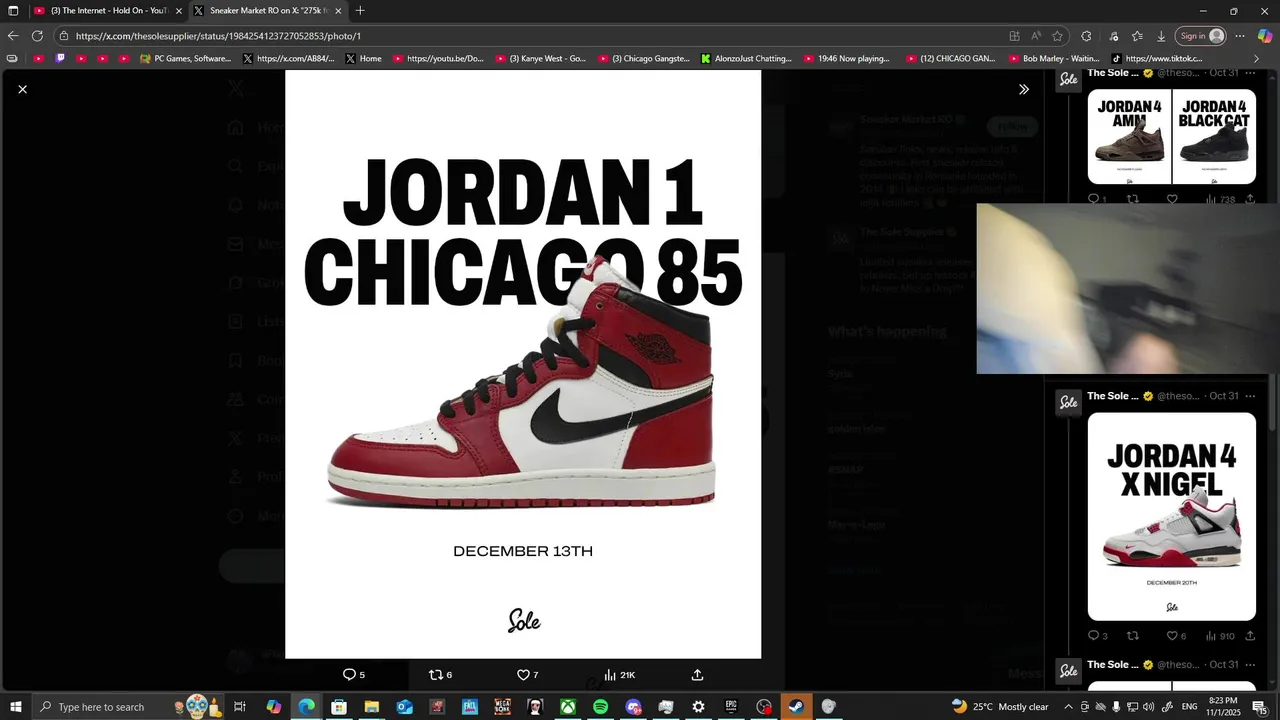This screenshot has height=720, width=1280.
Task: Open The Sole avatar on Nigel post
Action: click(1069, 403)
